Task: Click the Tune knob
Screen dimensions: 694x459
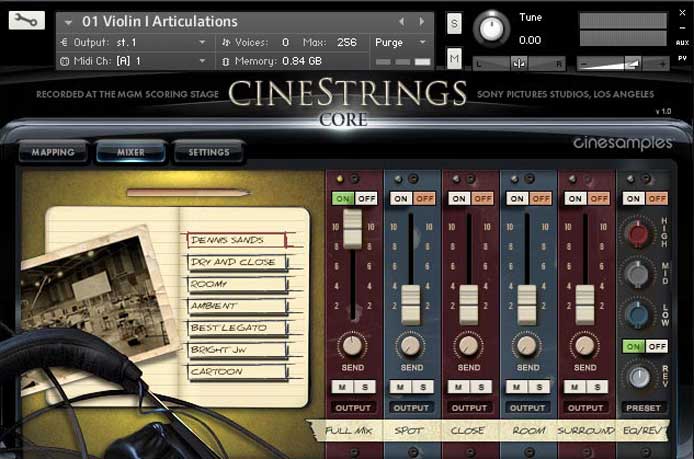Action: (491, 28)
